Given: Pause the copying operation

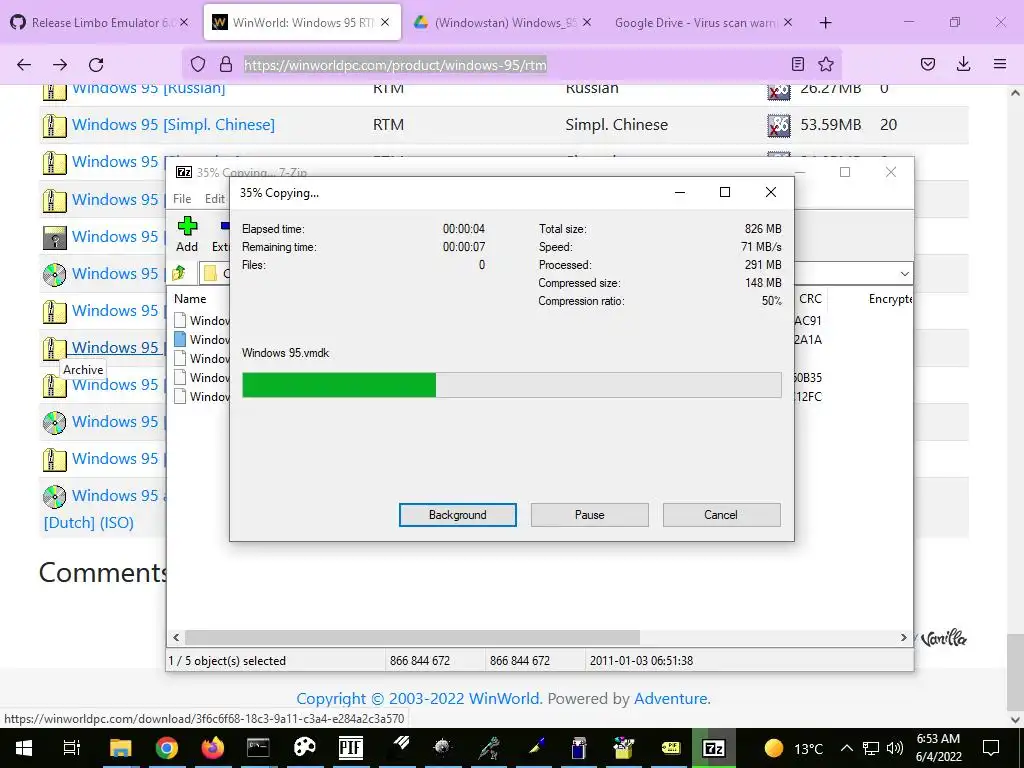Looking at the screenshot, I should 590,515.
